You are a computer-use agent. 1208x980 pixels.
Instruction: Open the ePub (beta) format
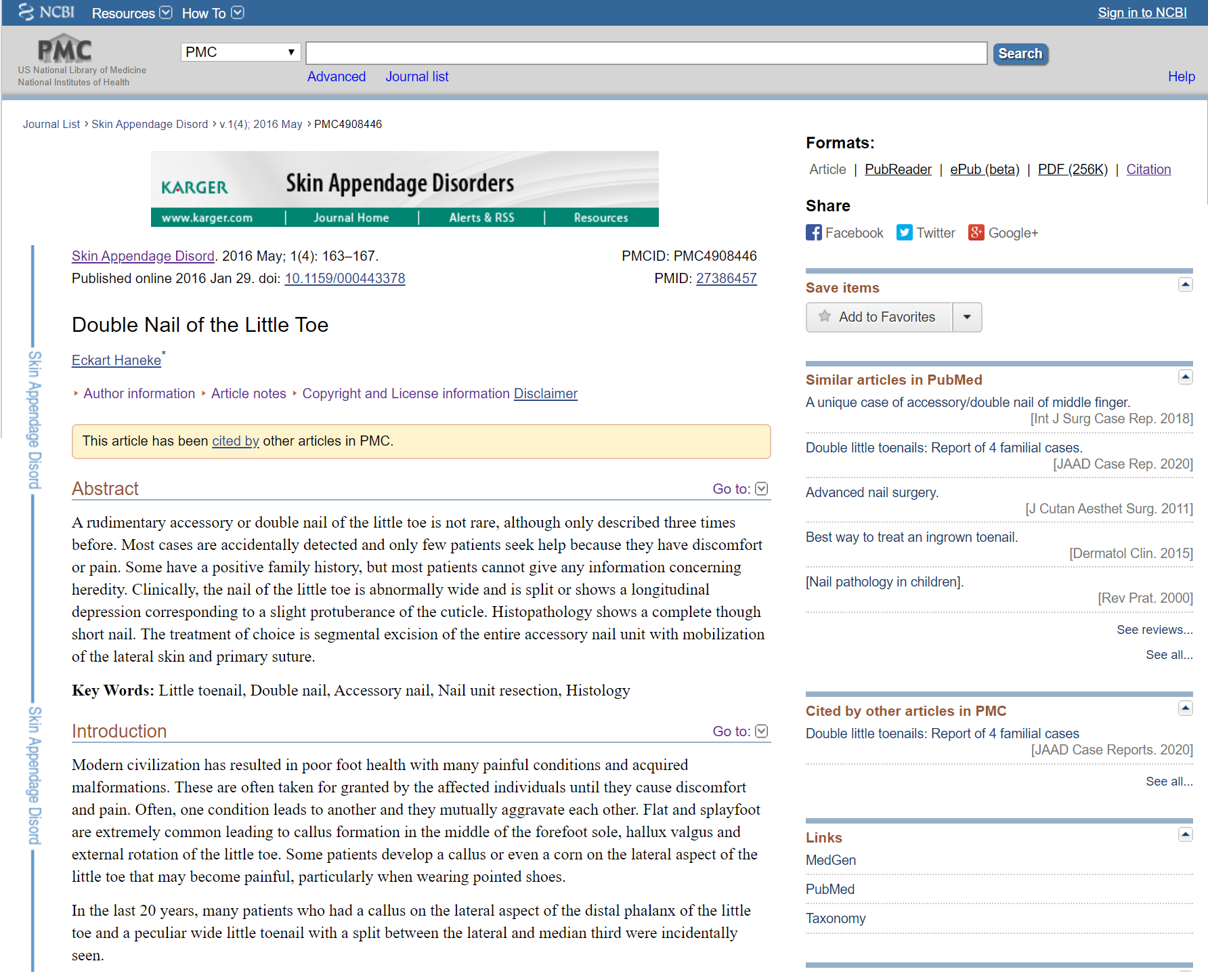coord(985,169)
